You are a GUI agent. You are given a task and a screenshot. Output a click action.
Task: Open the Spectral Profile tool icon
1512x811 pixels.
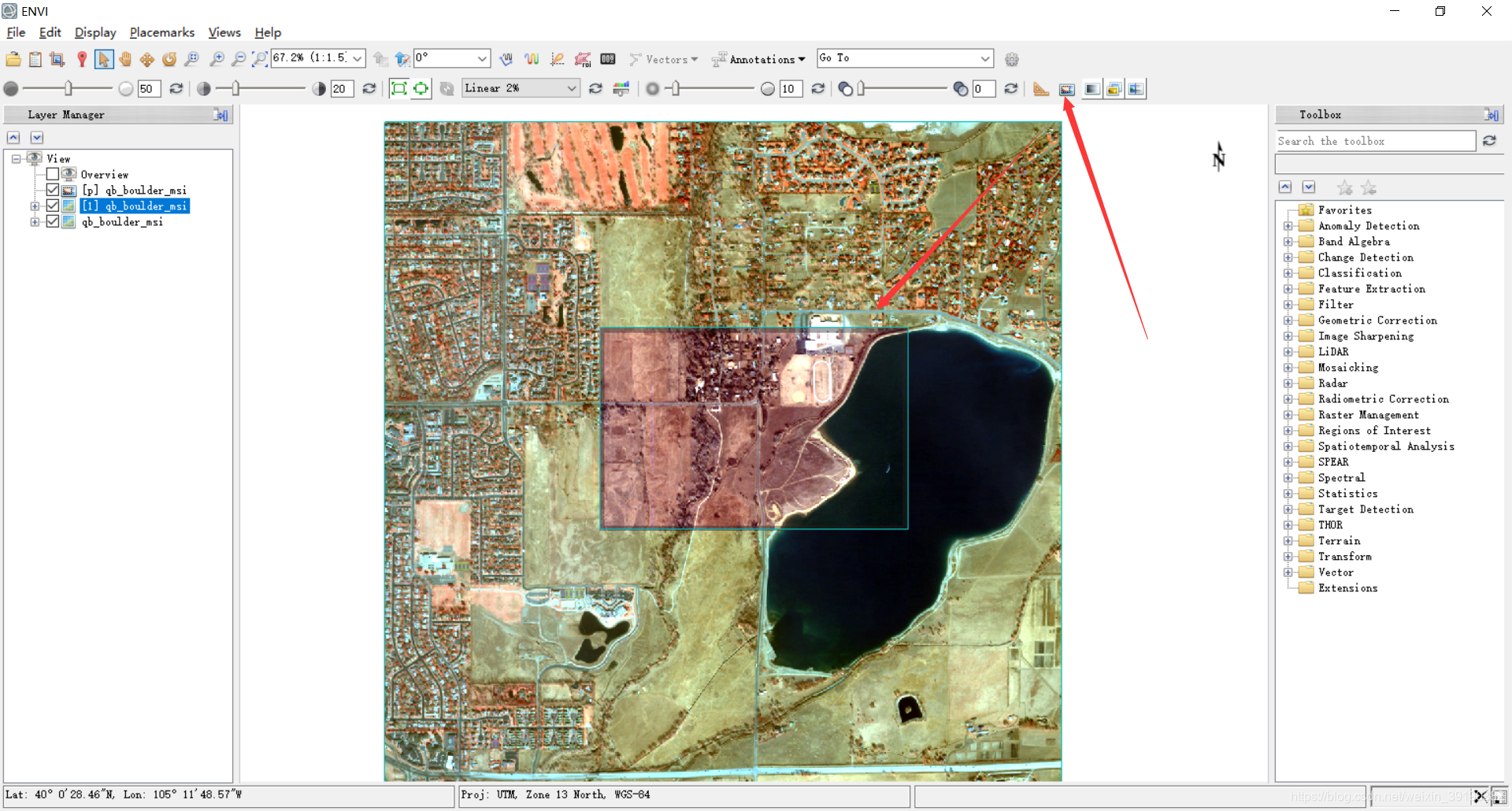[532, 59]
